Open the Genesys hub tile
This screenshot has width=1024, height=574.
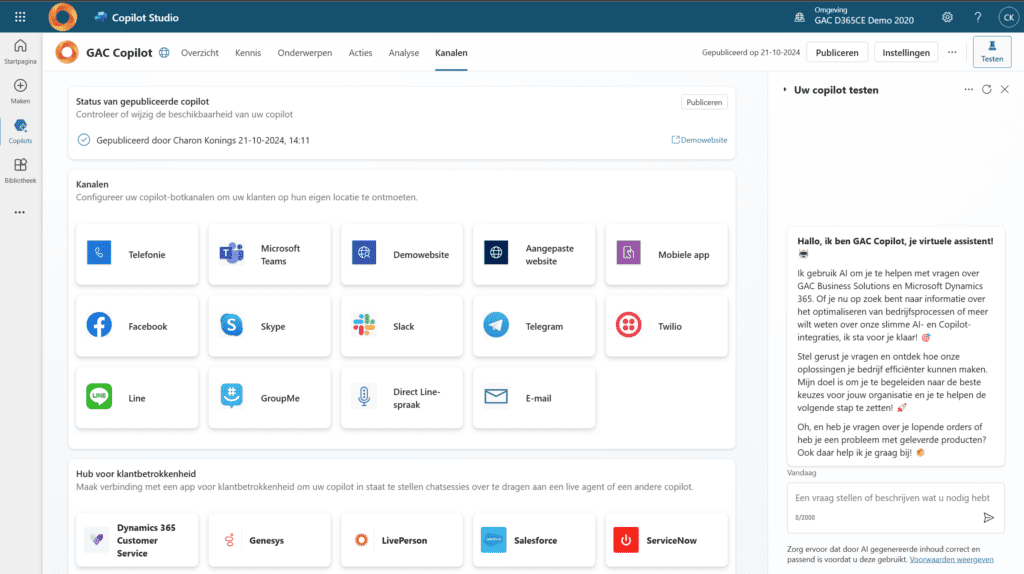[x=270, y=540]
